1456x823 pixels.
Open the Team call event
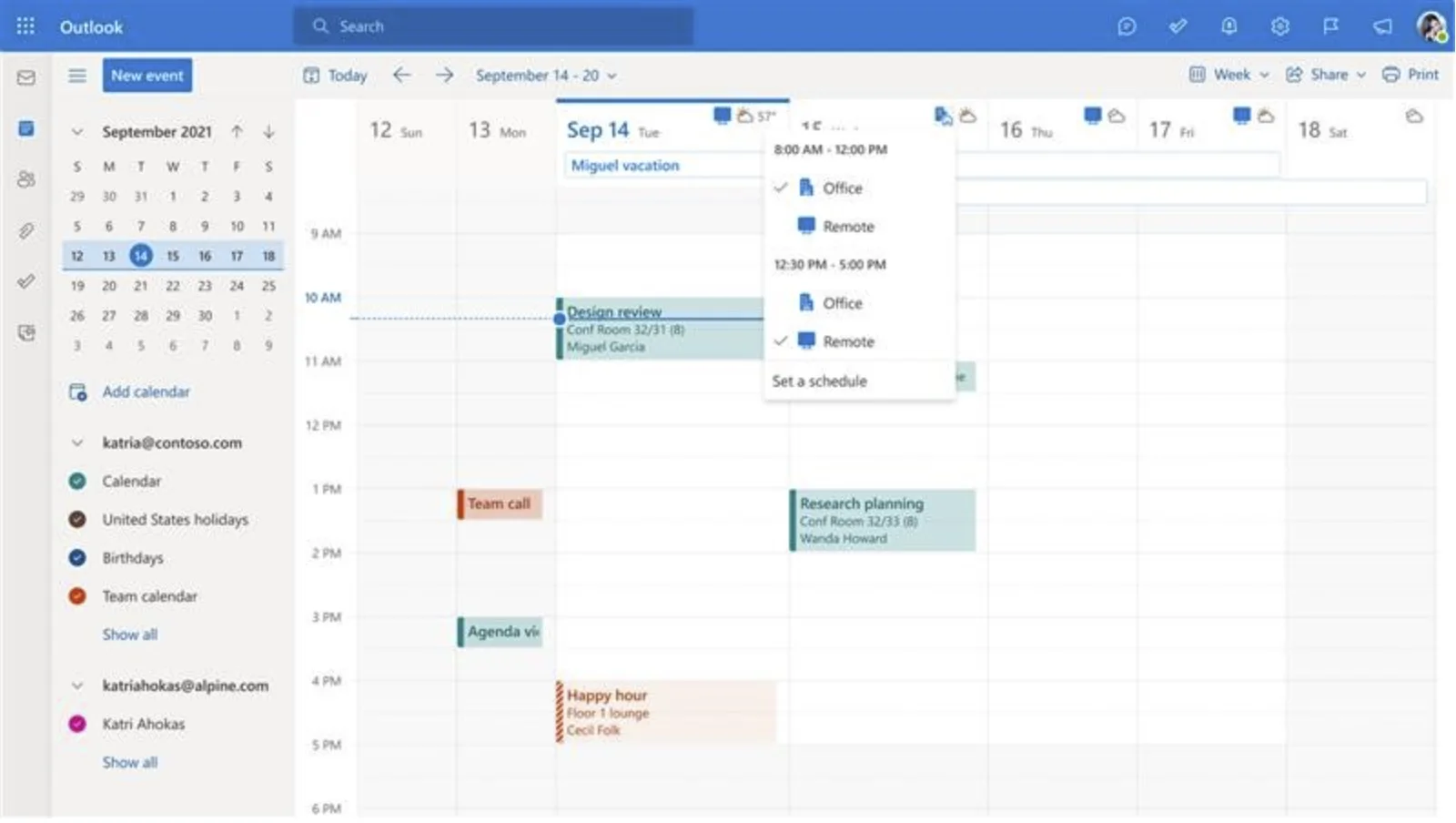click(500, 503)
